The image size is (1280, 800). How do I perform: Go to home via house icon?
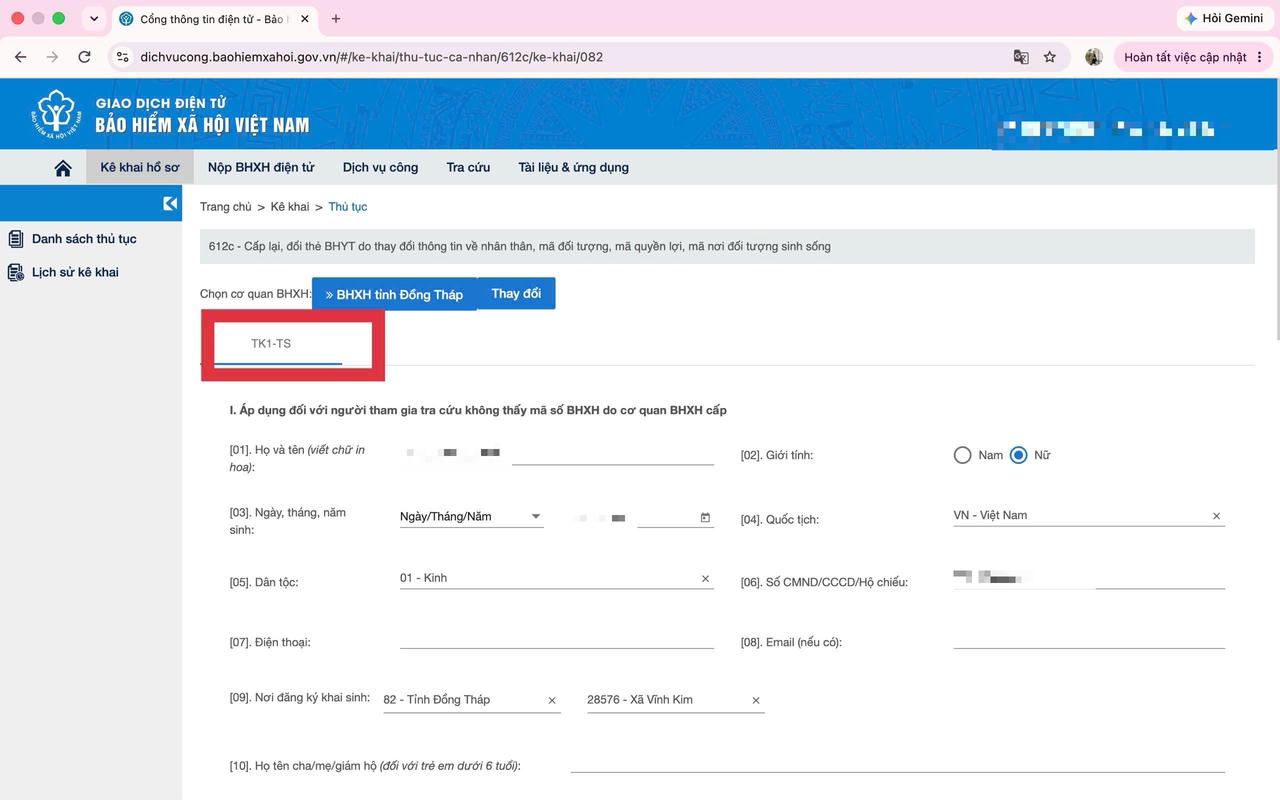pyautogui.click(x=63, y=168)
